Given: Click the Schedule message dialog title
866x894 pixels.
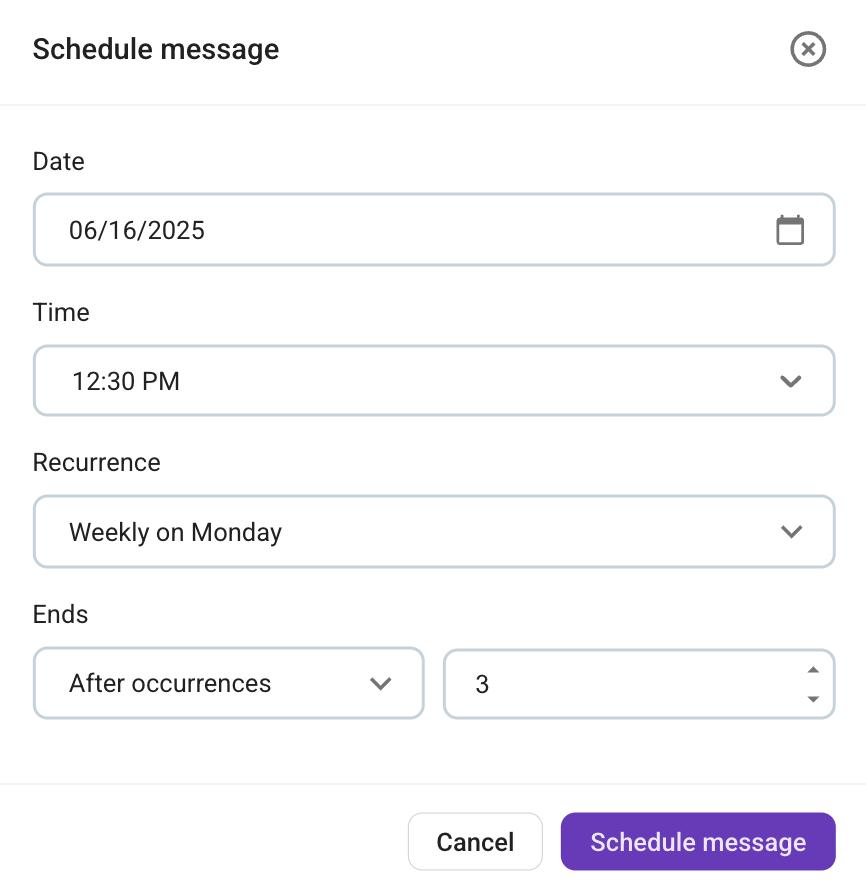Looking at the screenshot, I should 156,49.
